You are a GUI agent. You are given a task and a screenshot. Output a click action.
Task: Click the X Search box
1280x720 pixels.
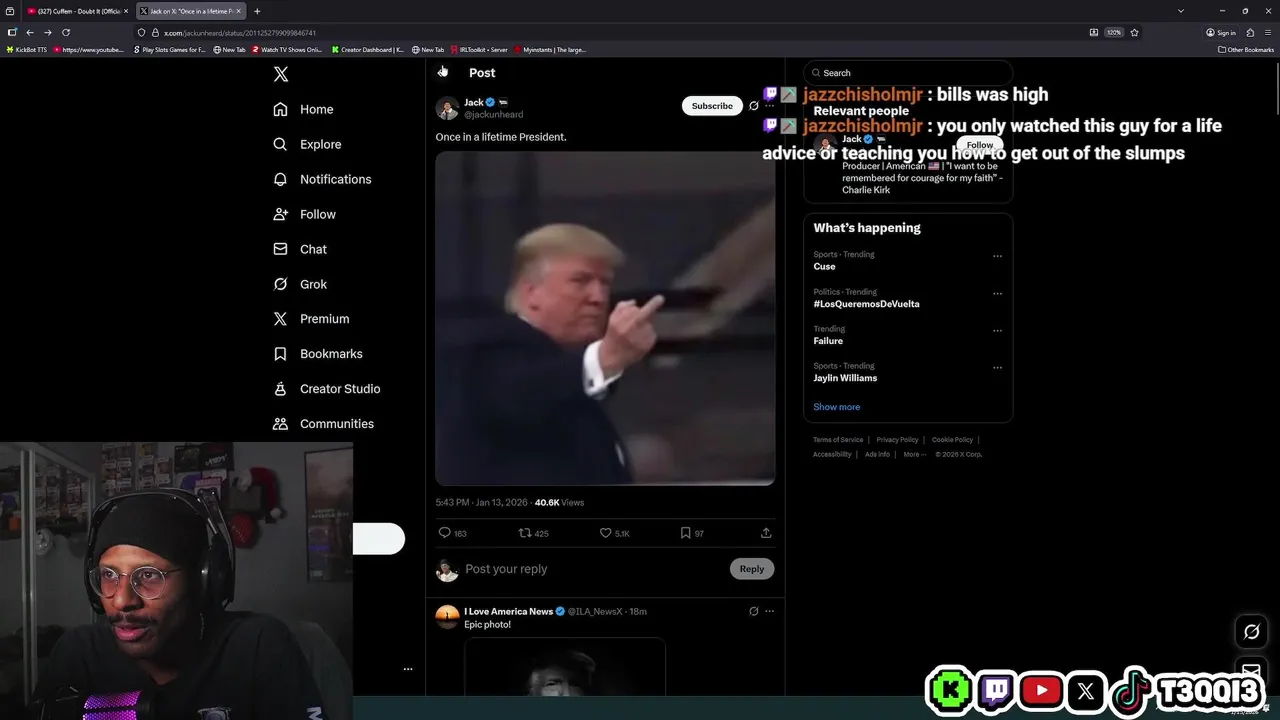coord(908,73)
